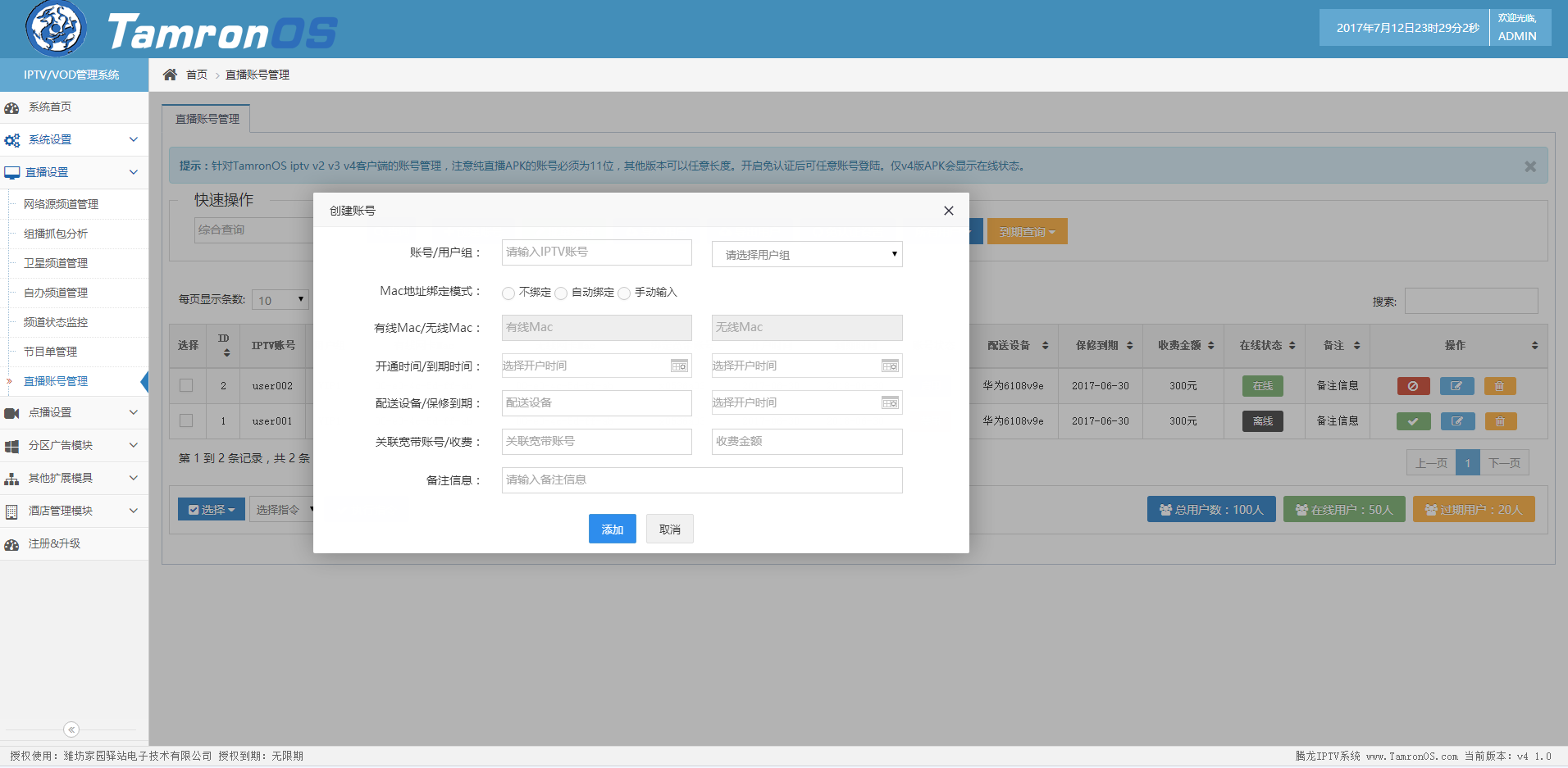
Task: Select the 不绑定 radio option
Action: point(508,293)
